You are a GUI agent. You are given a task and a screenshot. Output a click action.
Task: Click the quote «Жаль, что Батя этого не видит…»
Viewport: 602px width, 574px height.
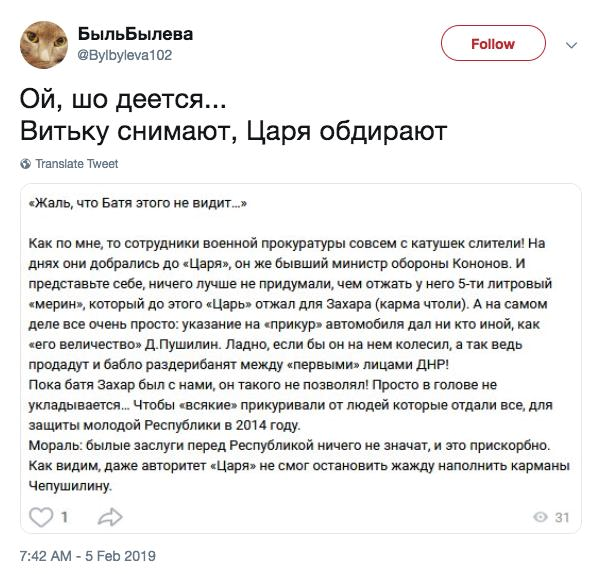click(139, 203)
